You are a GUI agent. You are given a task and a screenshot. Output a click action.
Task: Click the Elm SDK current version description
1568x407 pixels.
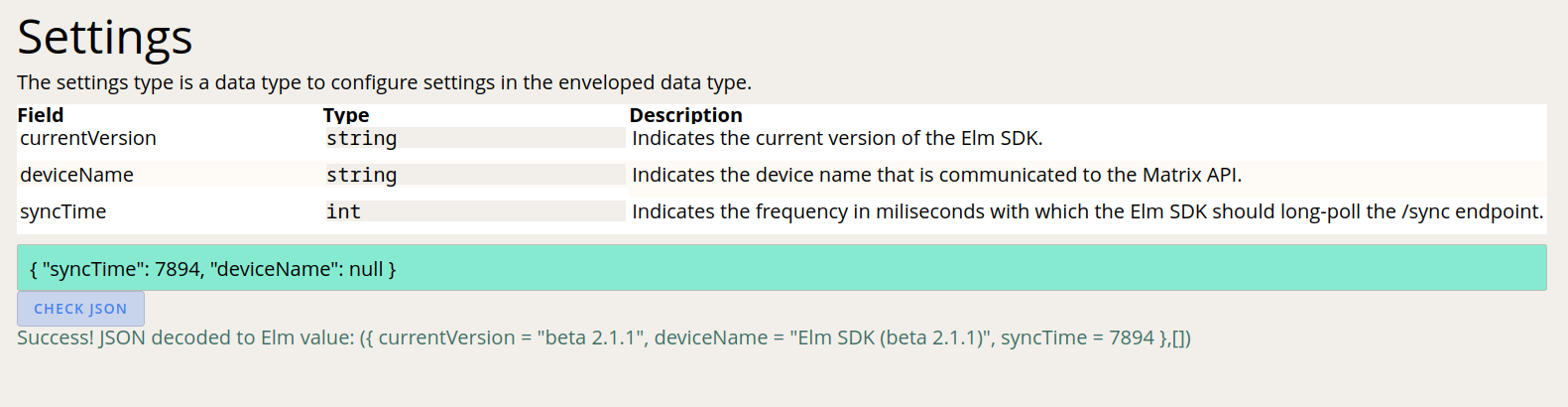point(837,138)
